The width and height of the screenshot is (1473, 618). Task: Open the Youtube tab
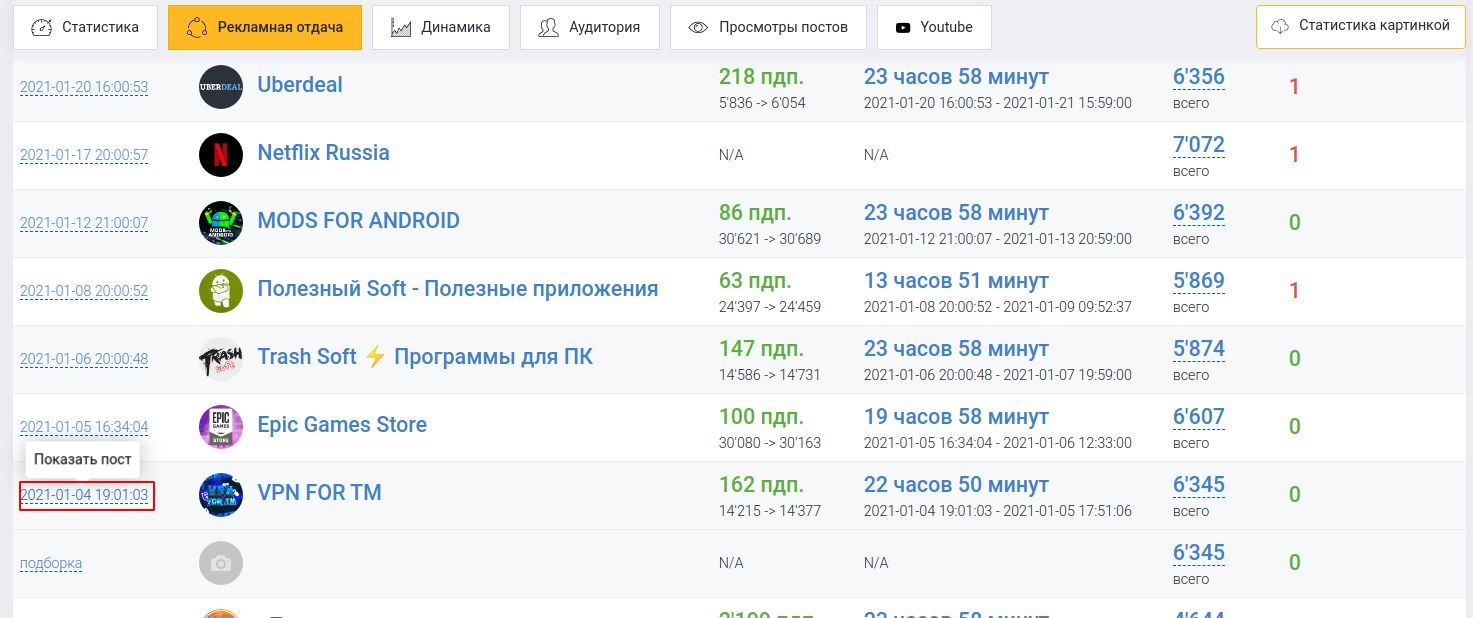pos(934,27)
